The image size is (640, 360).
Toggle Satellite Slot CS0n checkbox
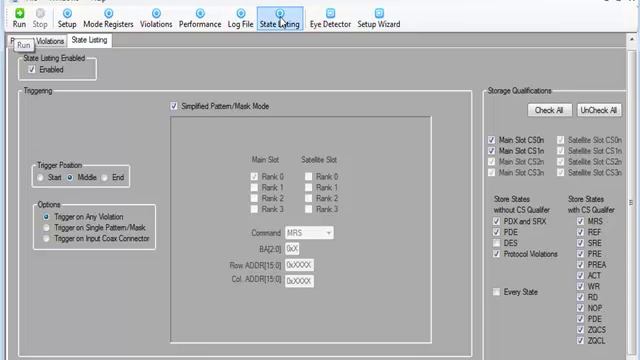(561, 140)
